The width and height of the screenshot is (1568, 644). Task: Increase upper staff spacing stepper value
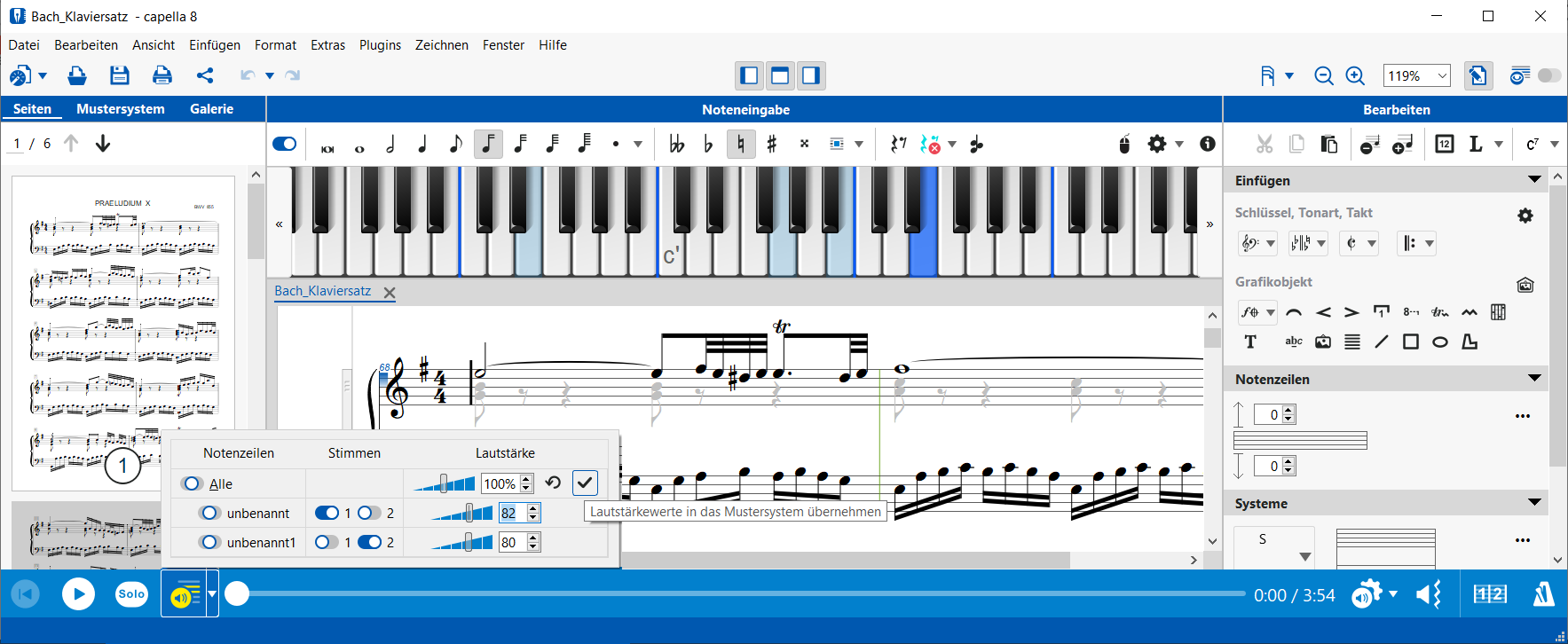[x=1289, y=411]
